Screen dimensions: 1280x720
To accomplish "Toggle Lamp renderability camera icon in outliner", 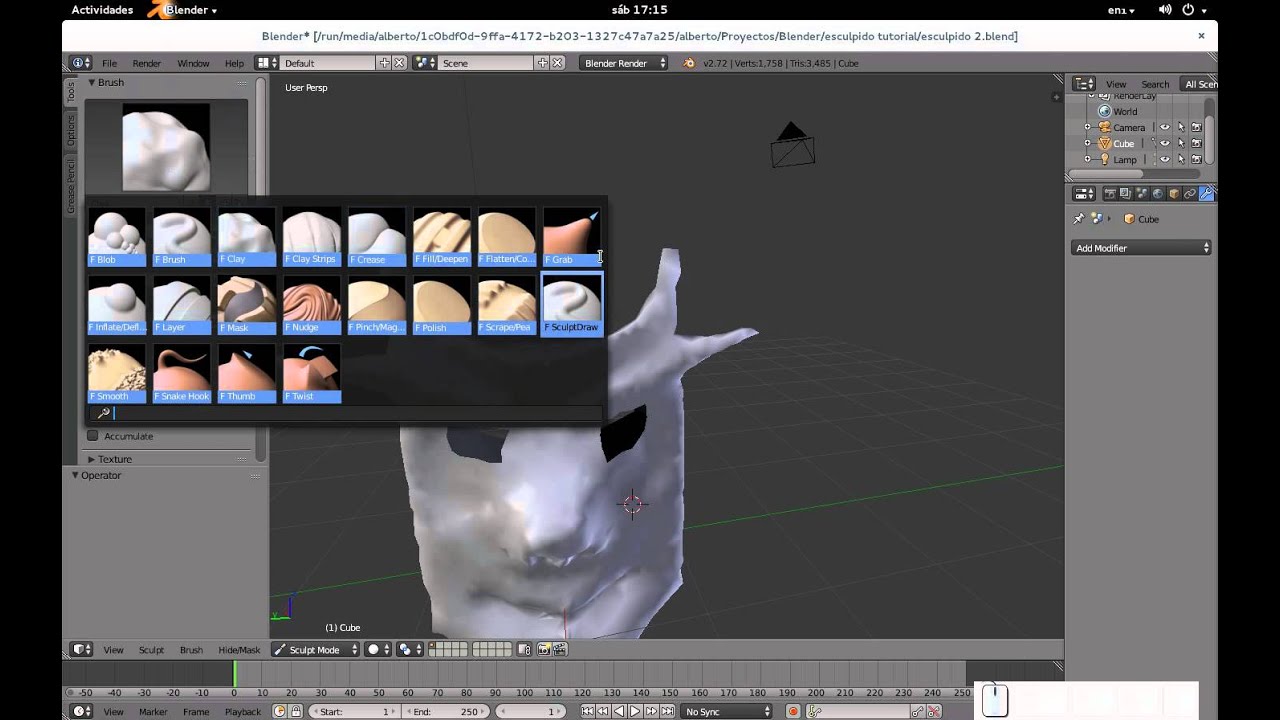I will 1196,160.
